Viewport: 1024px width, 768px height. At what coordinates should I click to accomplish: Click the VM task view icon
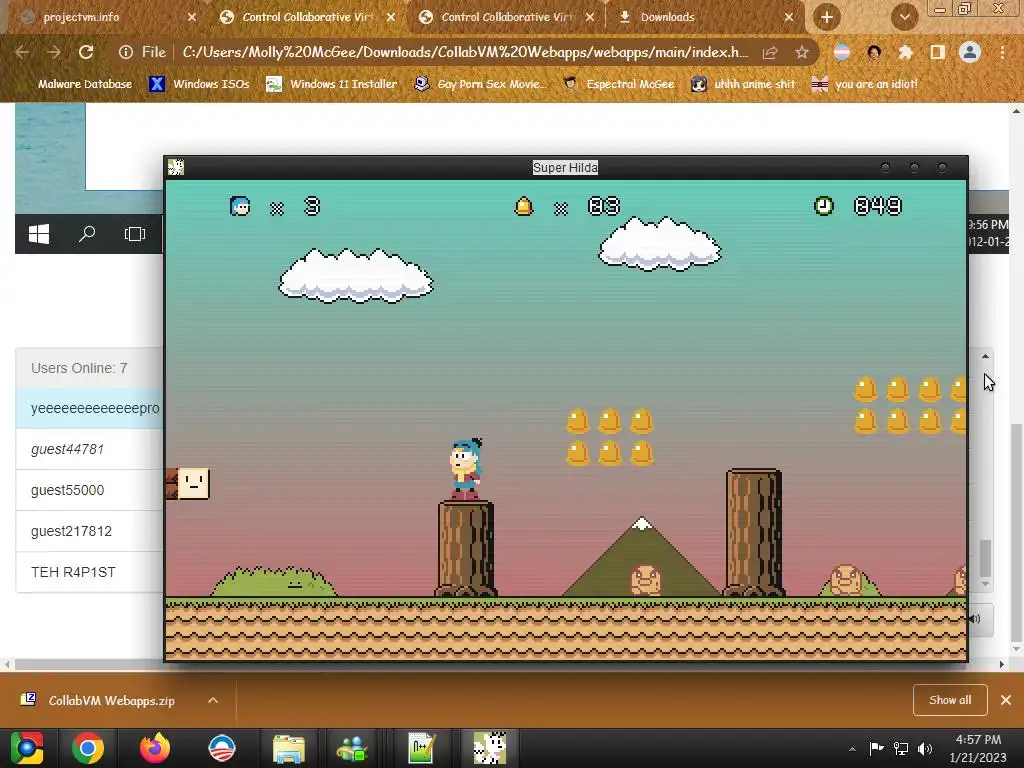pyautogui.click(x=135, y=234)
